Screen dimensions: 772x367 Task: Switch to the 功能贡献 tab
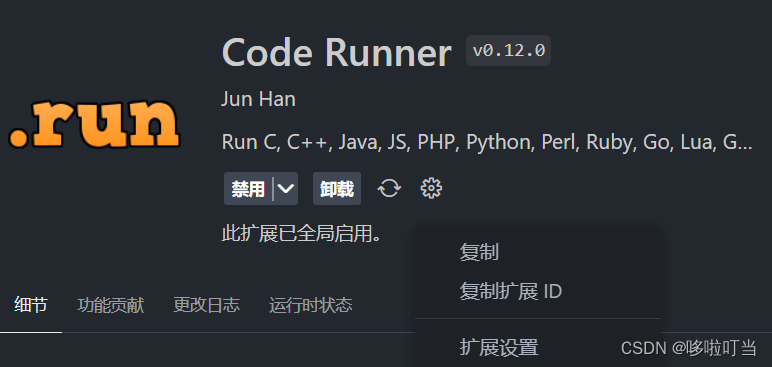111,305
